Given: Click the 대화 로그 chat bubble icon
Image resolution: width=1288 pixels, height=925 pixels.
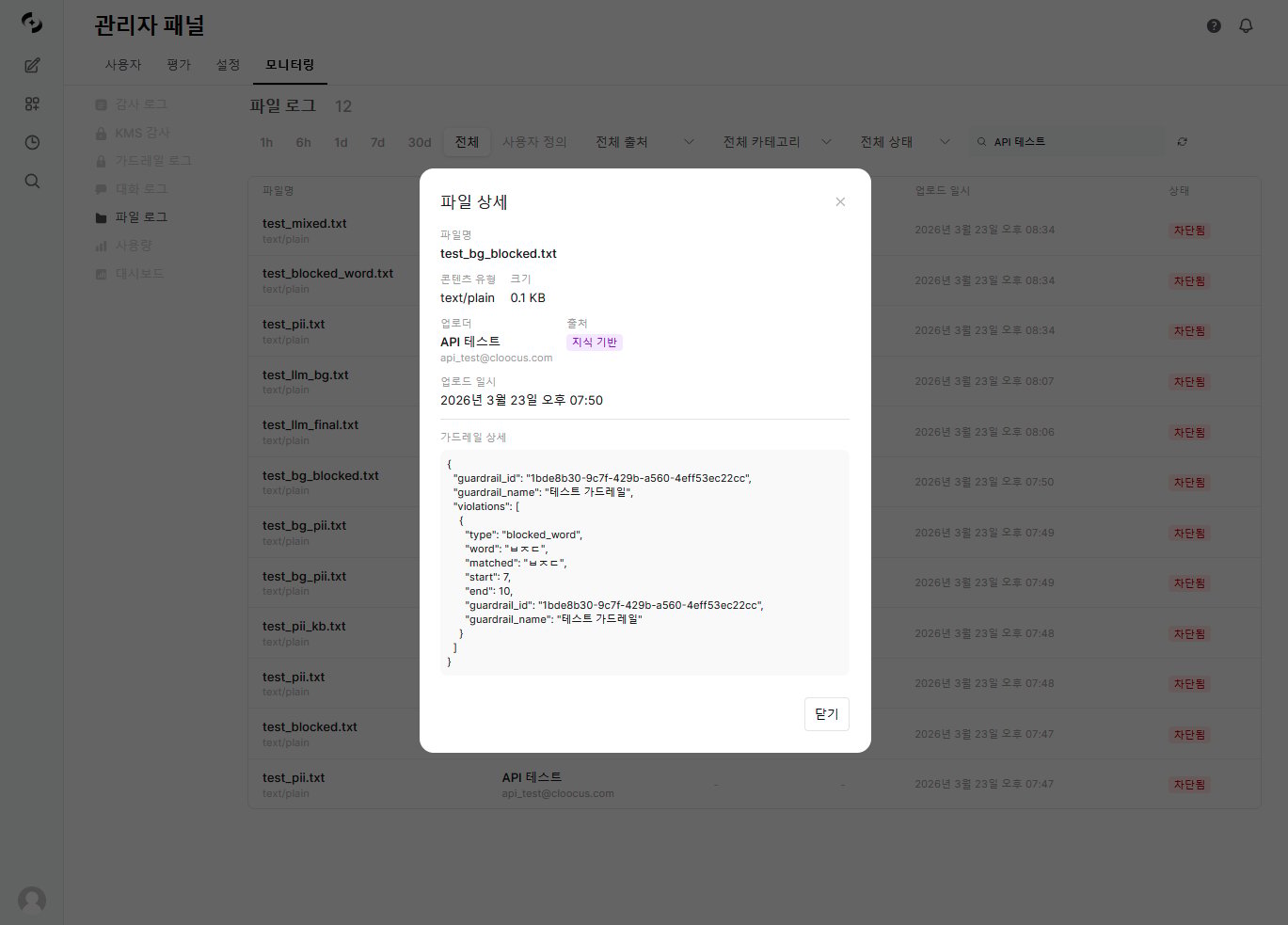Looking at the screenshot, I should [101, 189].
